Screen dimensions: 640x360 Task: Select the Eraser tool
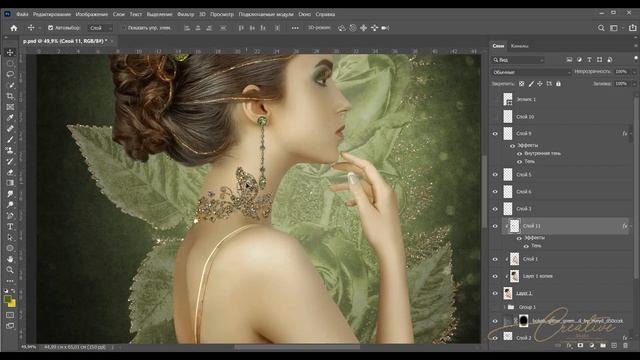[x=10, y=172]
